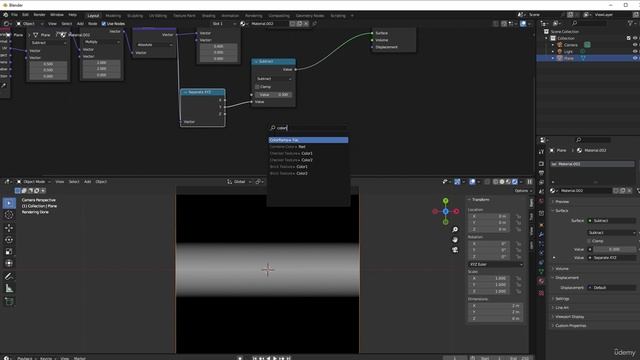Select the Measure ruler tool
Screen dimensions: 640x360
[x=9, y=288]
